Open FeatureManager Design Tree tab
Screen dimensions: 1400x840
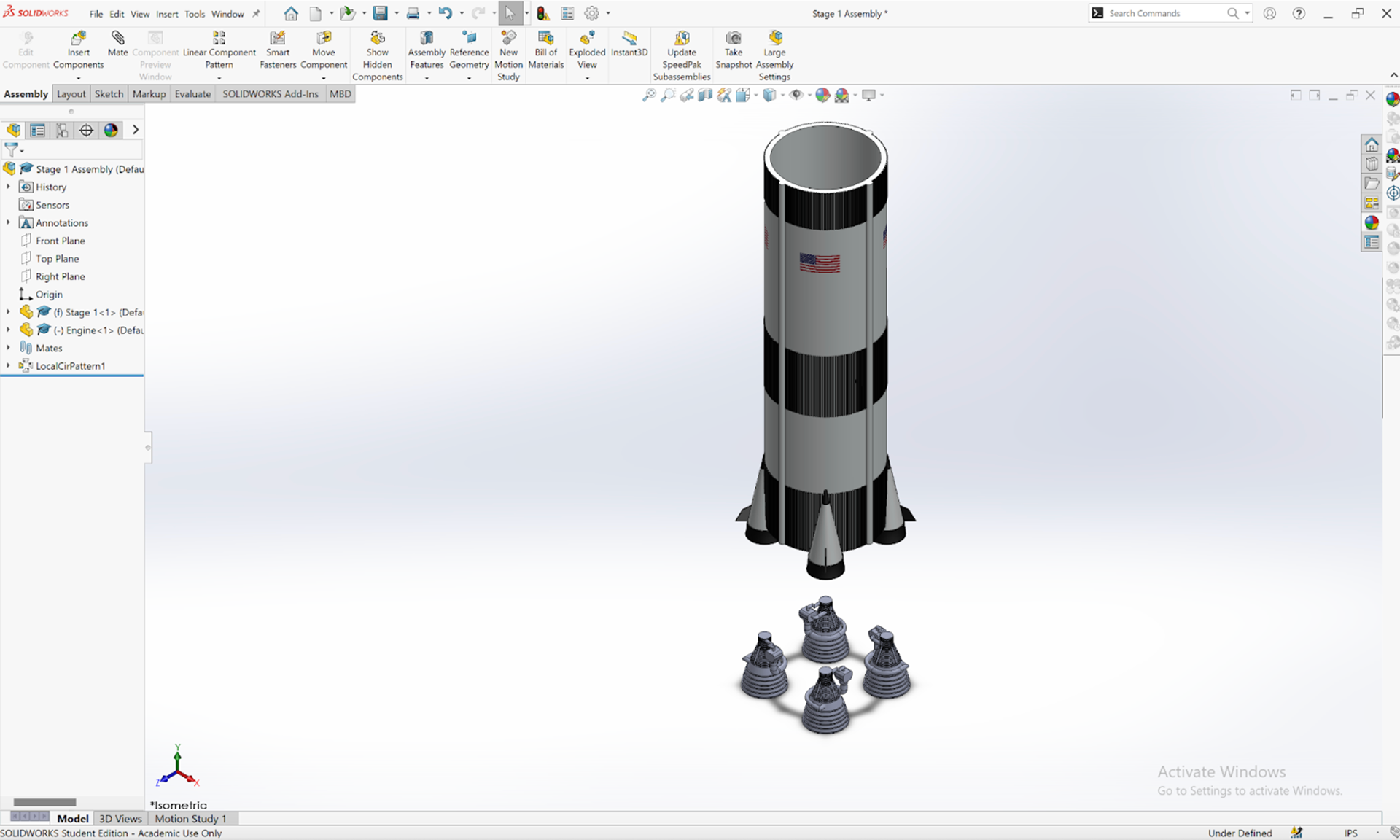tap(13, 130)
